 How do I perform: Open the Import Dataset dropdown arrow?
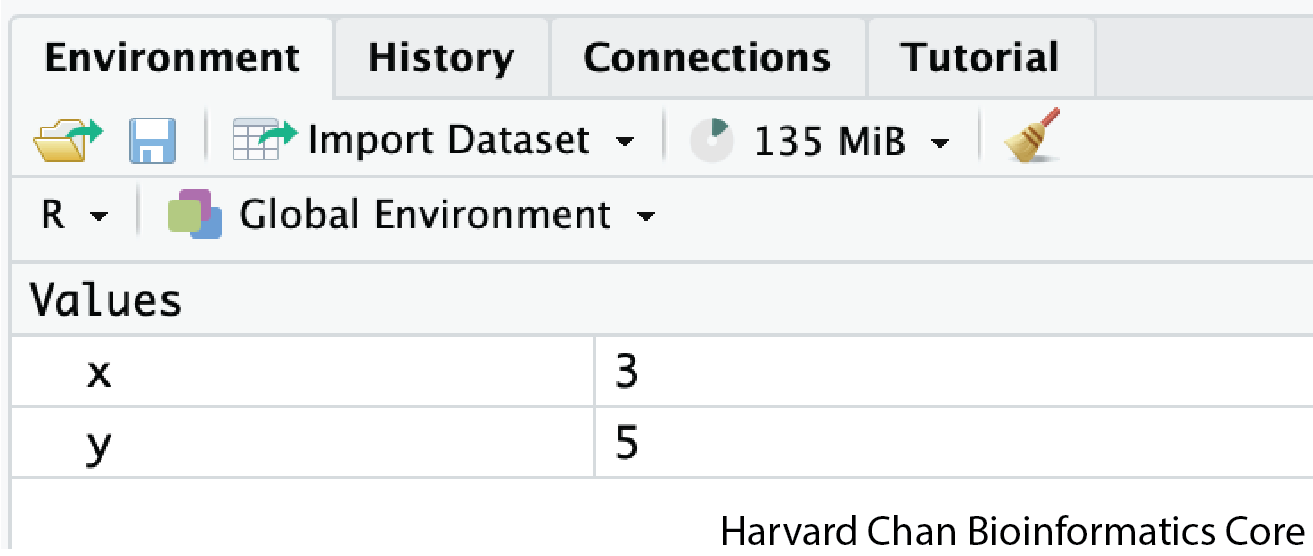625,142
